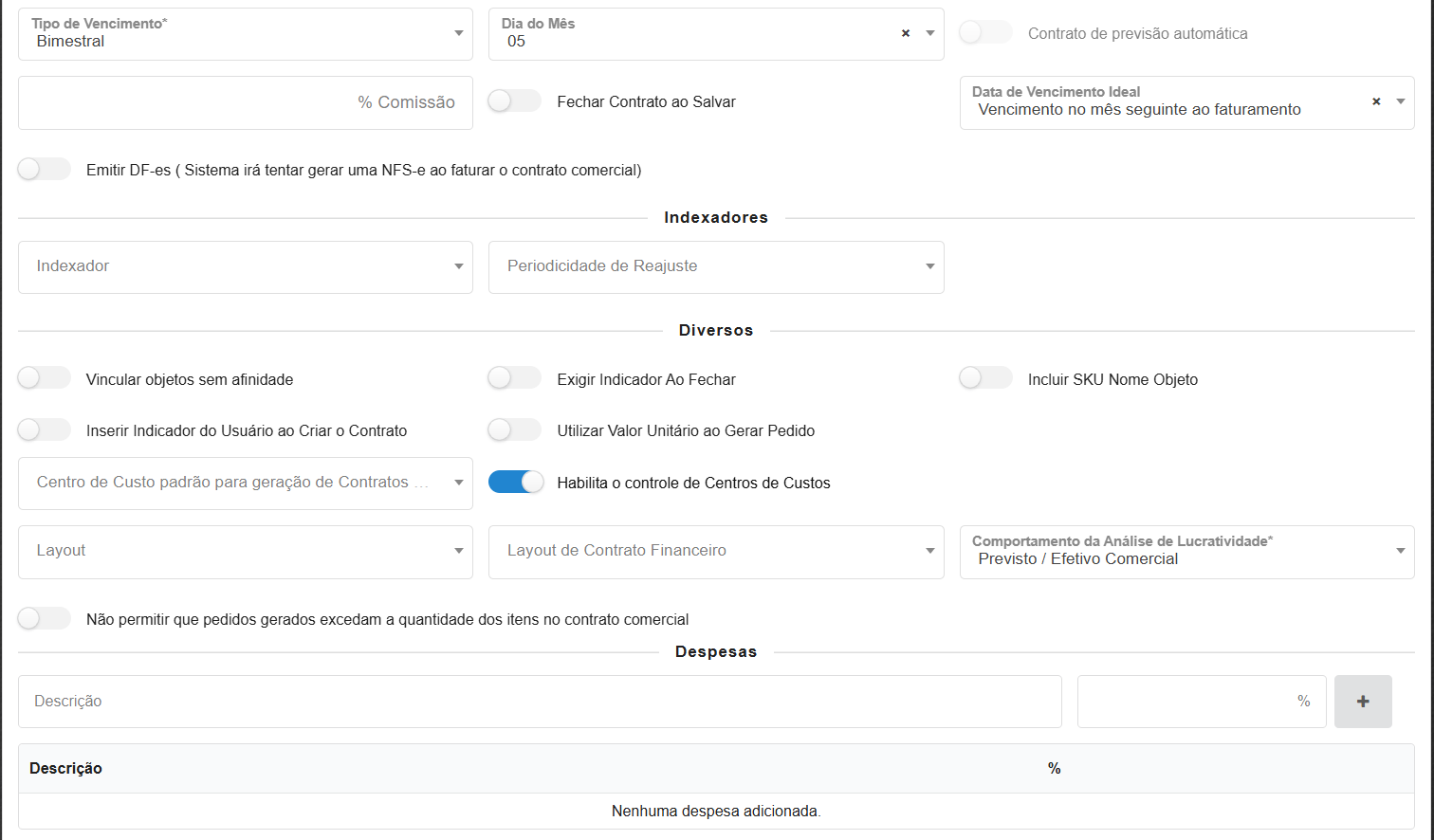The height and width of the screenshot is (840, 1434).
Task: Click the Indexadores section heading
Action: click(716, 217)
